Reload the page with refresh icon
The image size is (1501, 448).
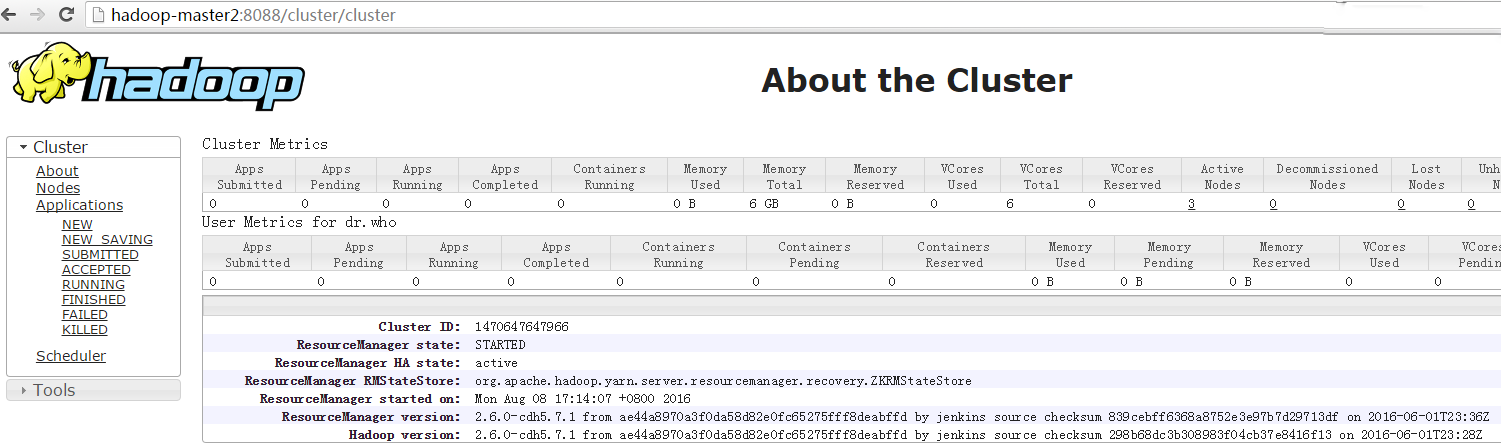tap(66, 15)
